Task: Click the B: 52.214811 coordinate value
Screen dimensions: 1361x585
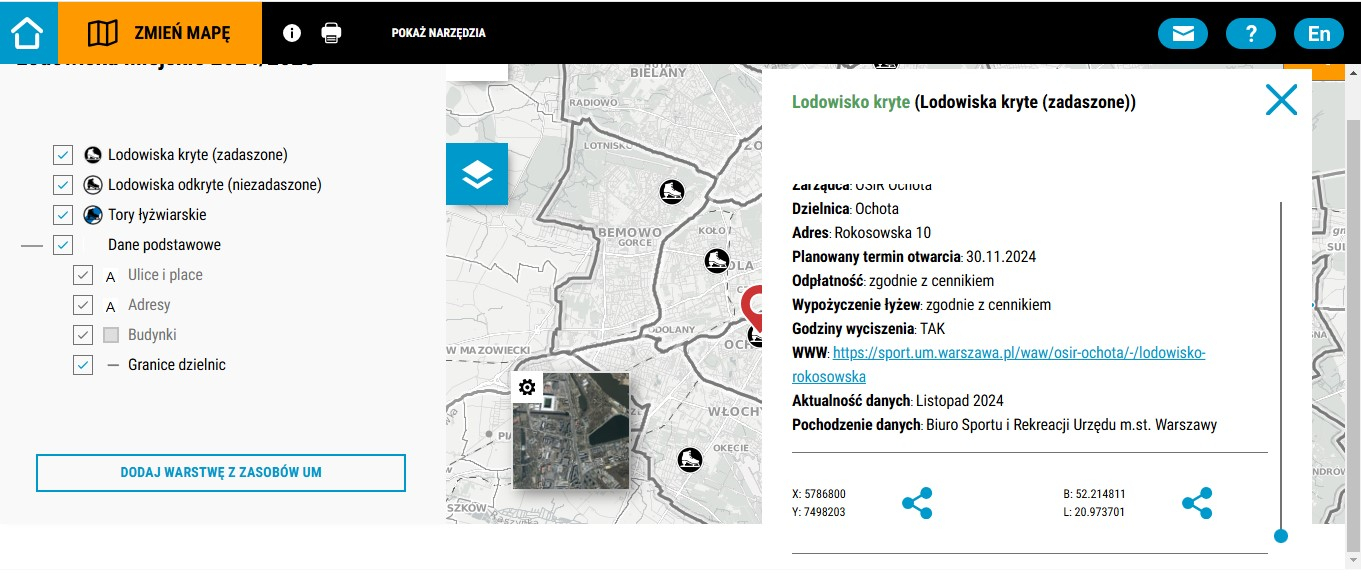Action: (x=1094, y=494)
